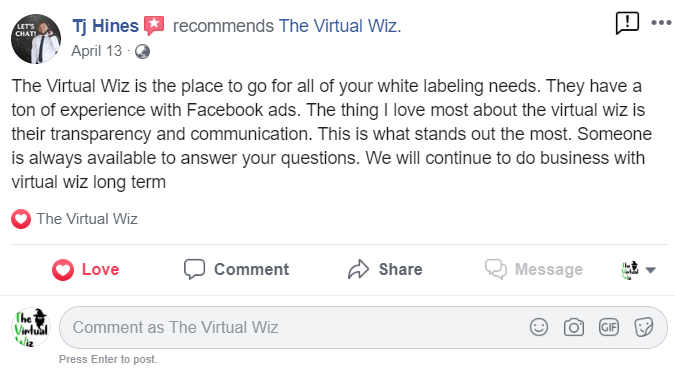Toggle the Love reaction on the post

[85, 270]
